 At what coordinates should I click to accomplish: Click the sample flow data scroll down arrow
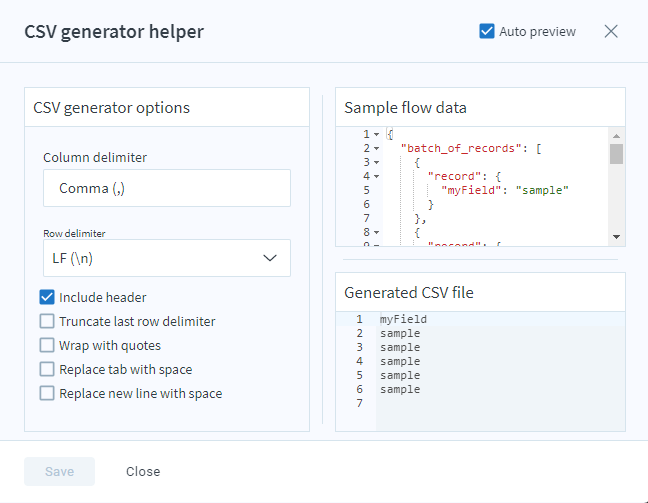click(616, 237)
